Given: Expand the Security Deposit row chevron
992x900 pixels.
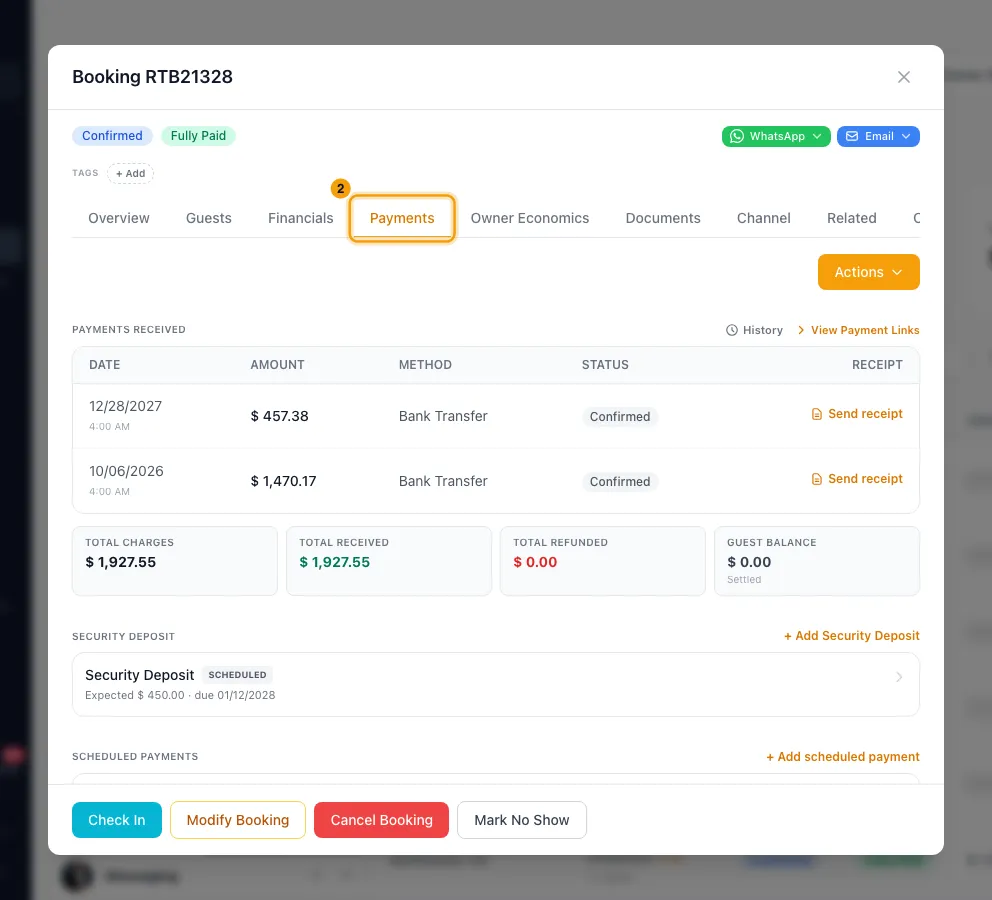Looking at the screenshot, I should tap(899, 677).
